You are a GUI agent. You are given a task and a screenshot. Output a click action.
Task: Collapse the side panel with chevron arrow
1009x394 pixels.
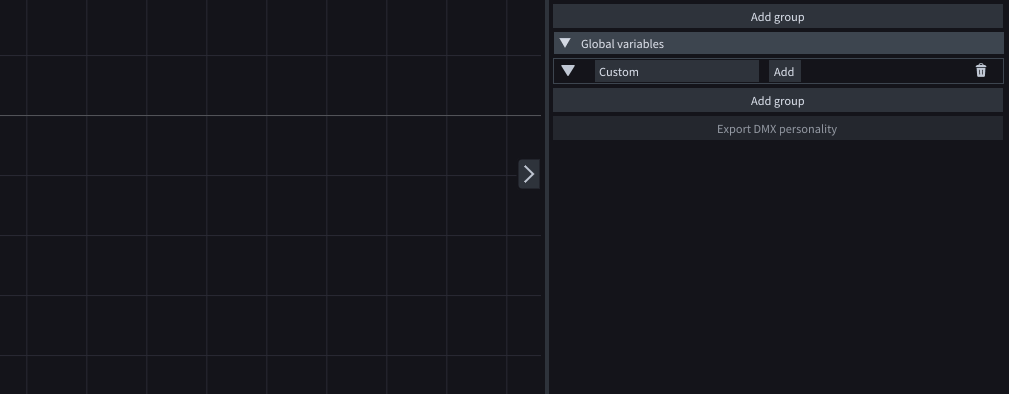coord(528,174)
